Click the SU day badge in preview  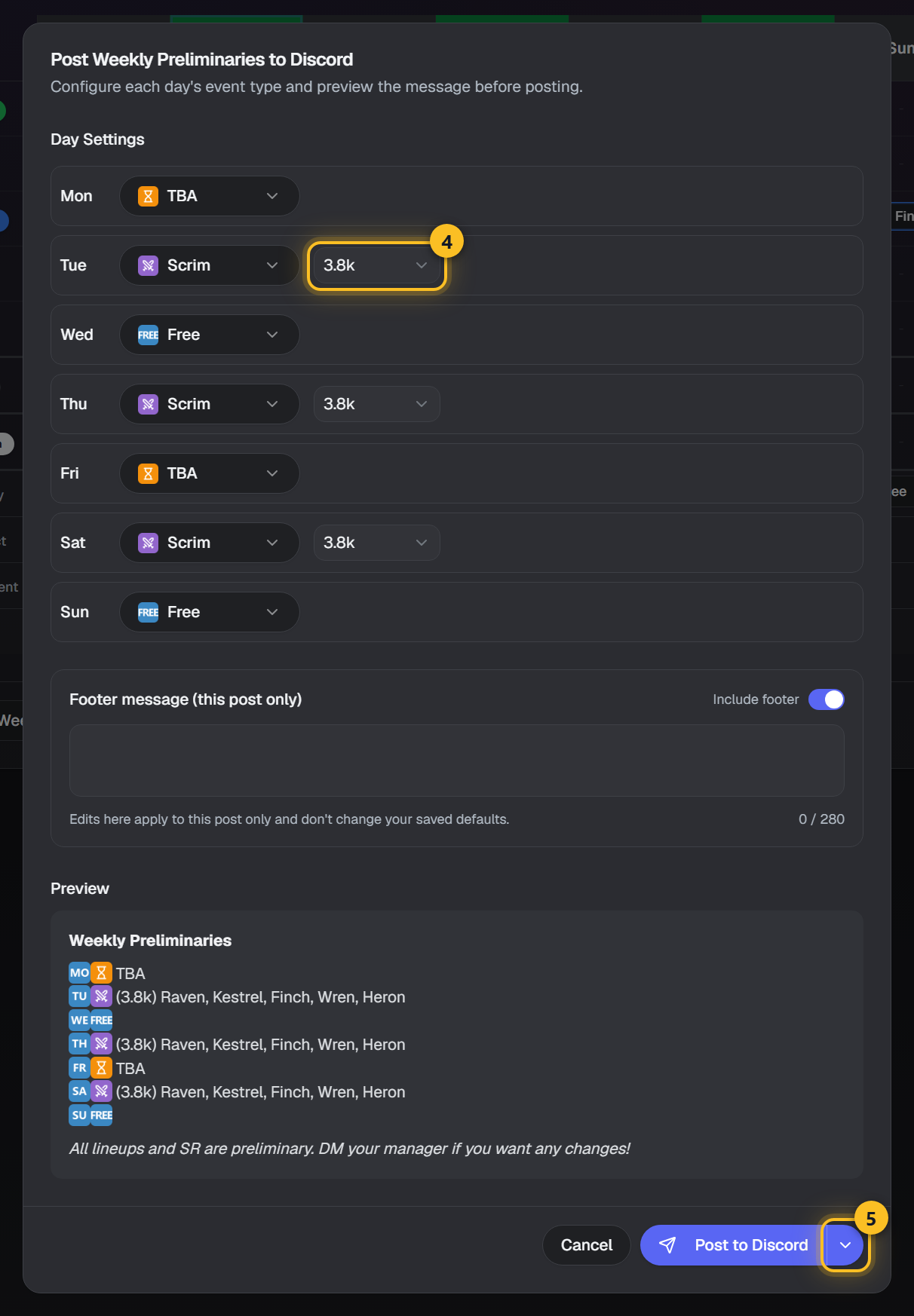click(x=79, y=1116)
